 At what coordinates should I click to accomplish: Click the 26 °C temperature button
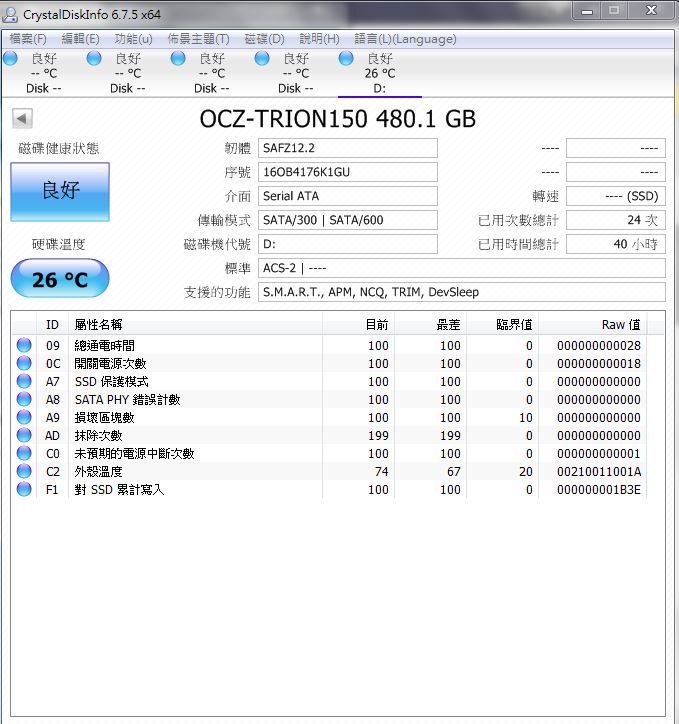(x=60, y=278)
